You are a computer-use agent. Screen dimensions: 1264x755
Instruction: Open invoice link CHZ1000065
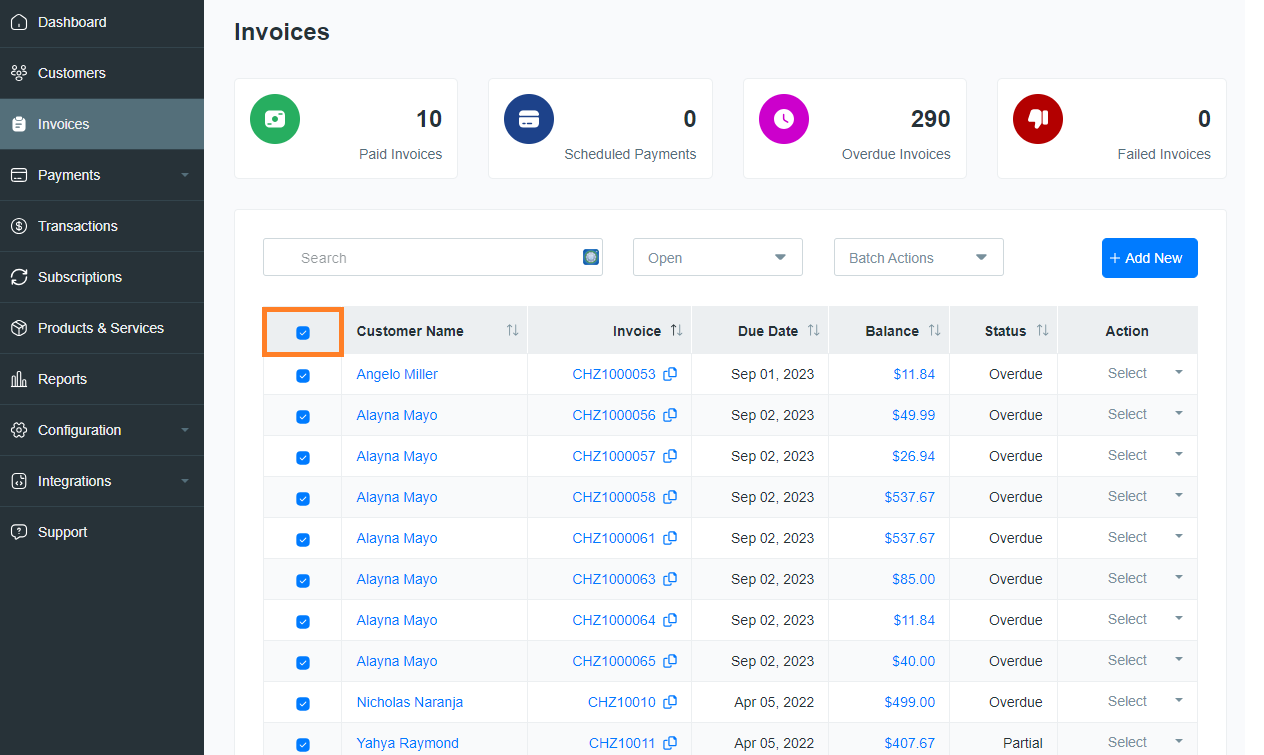coord(614,661)
